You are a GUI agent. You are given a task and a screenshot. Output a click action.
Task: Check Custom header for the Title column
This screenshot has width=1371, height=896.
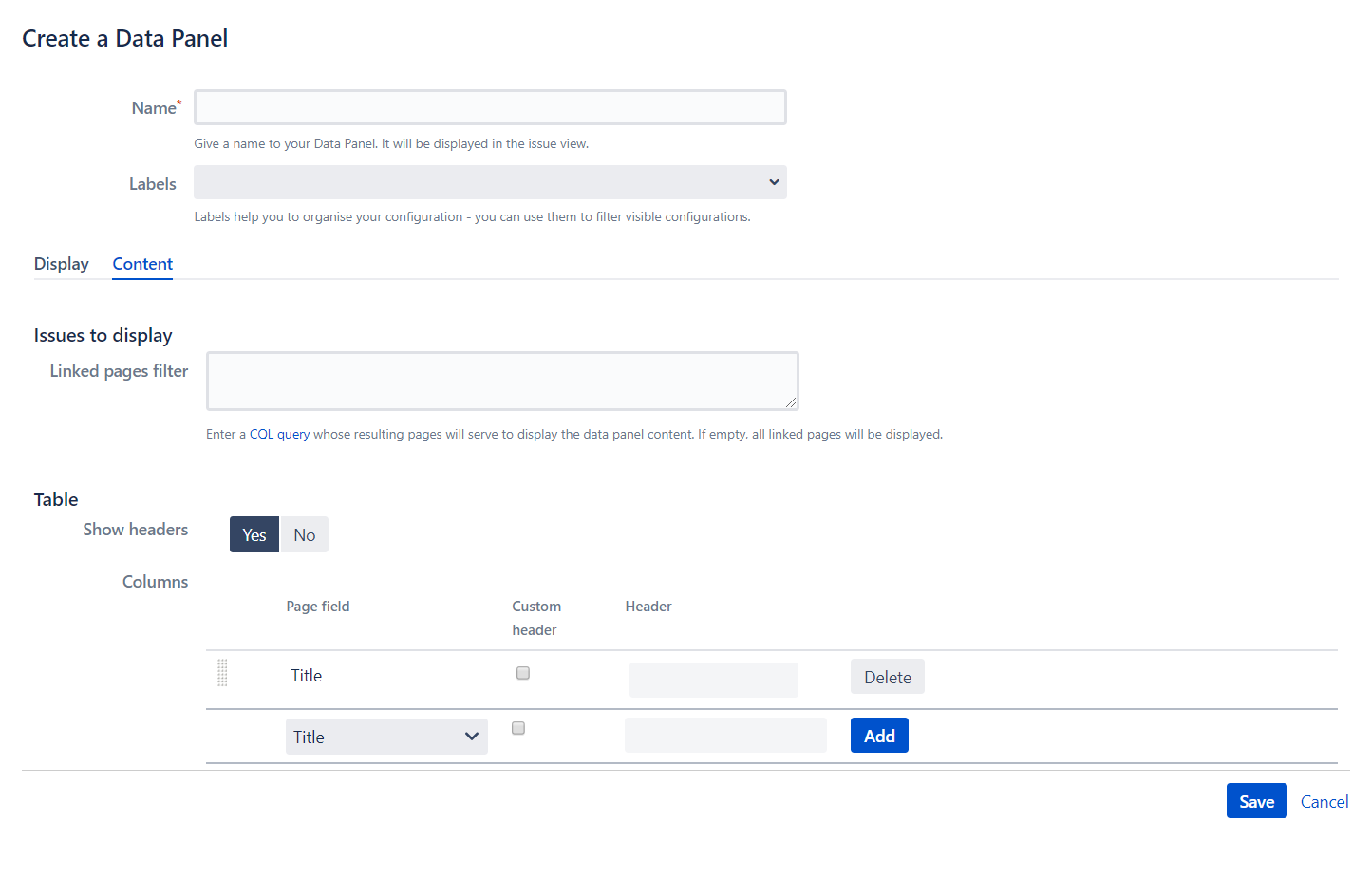522,672
